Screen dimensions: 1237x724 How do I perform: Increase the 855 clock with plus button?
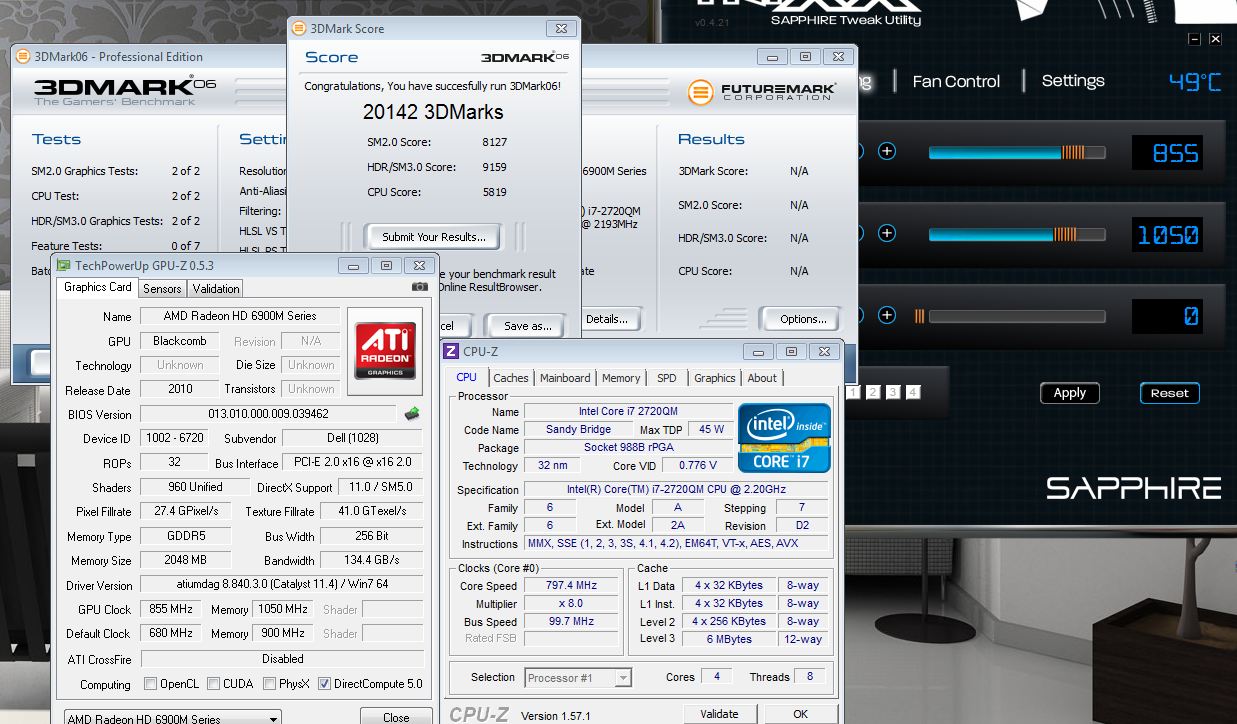(887, 151)
